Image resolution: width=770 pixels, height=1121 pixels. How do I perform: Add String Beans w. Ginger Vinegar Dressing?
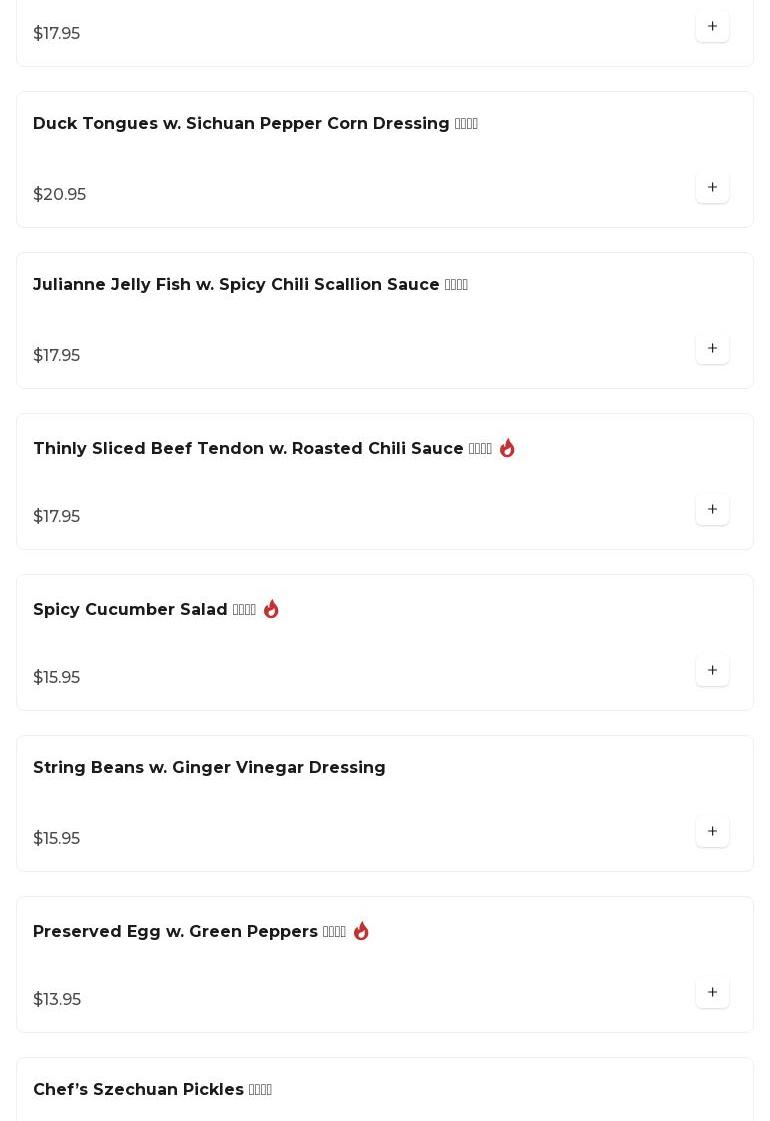[x=712, y=831]
